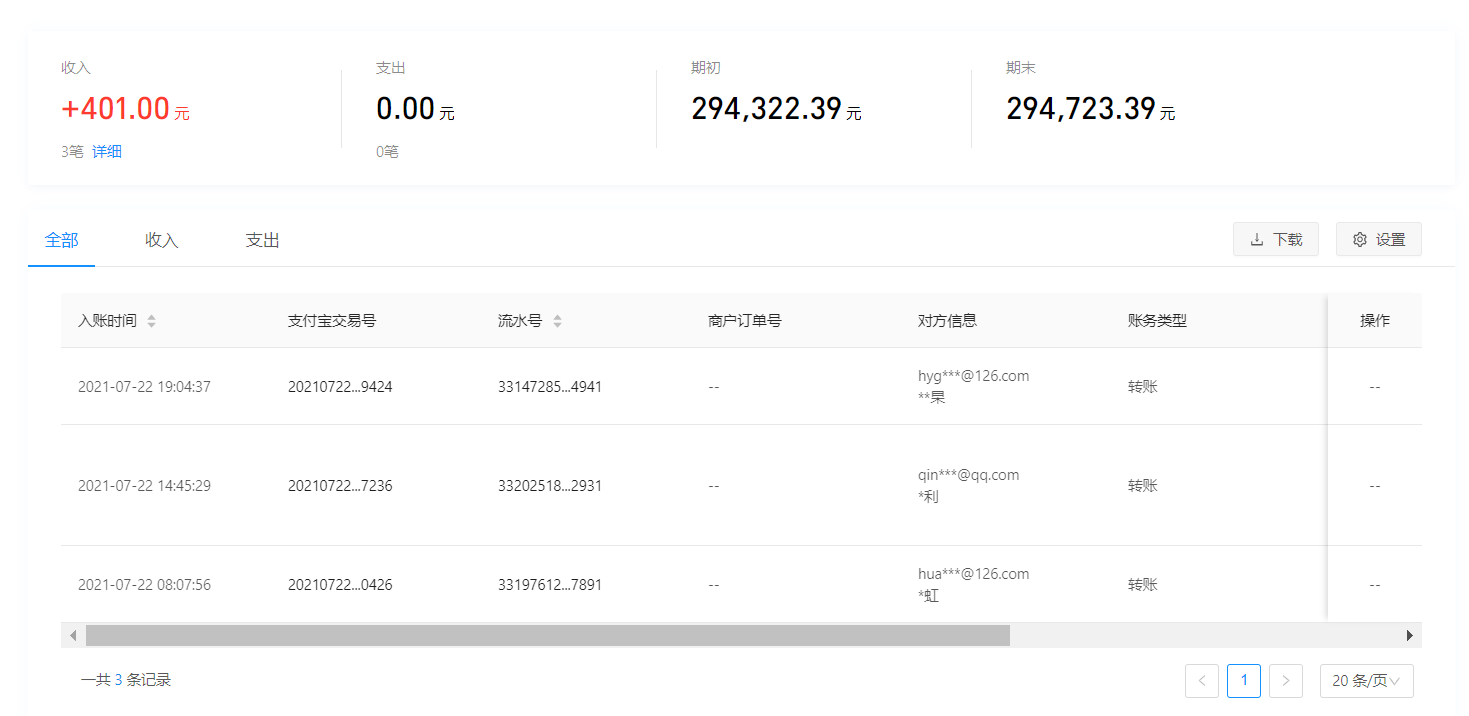1469x716 pixels.
Task: Switch to the 全部 tab
Action: (61, 240)
